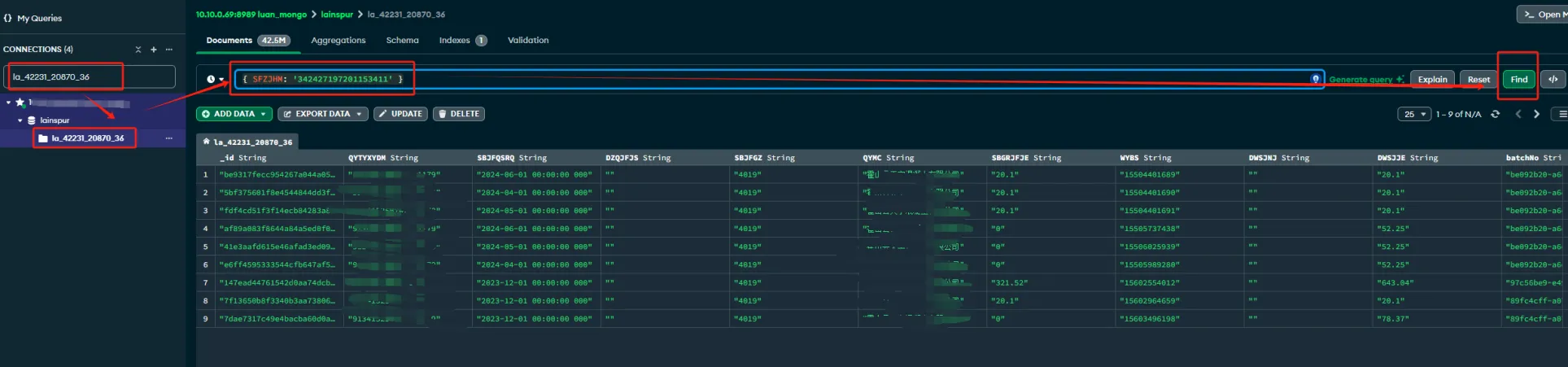
Task: Click the SBGRJFJE column header
Action: 1050,158
